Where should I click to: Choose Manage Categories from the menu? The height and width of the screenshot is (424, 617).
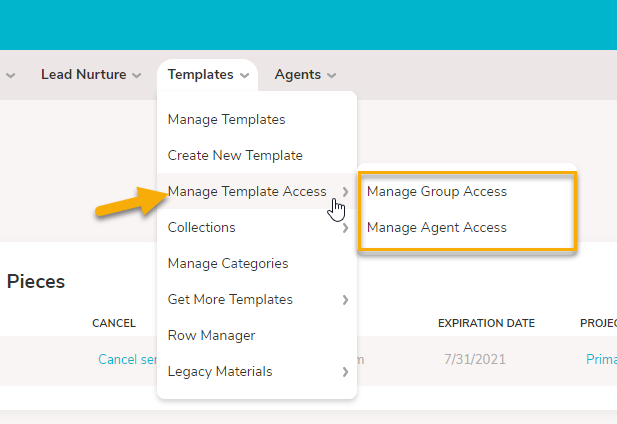click(257, 263)
